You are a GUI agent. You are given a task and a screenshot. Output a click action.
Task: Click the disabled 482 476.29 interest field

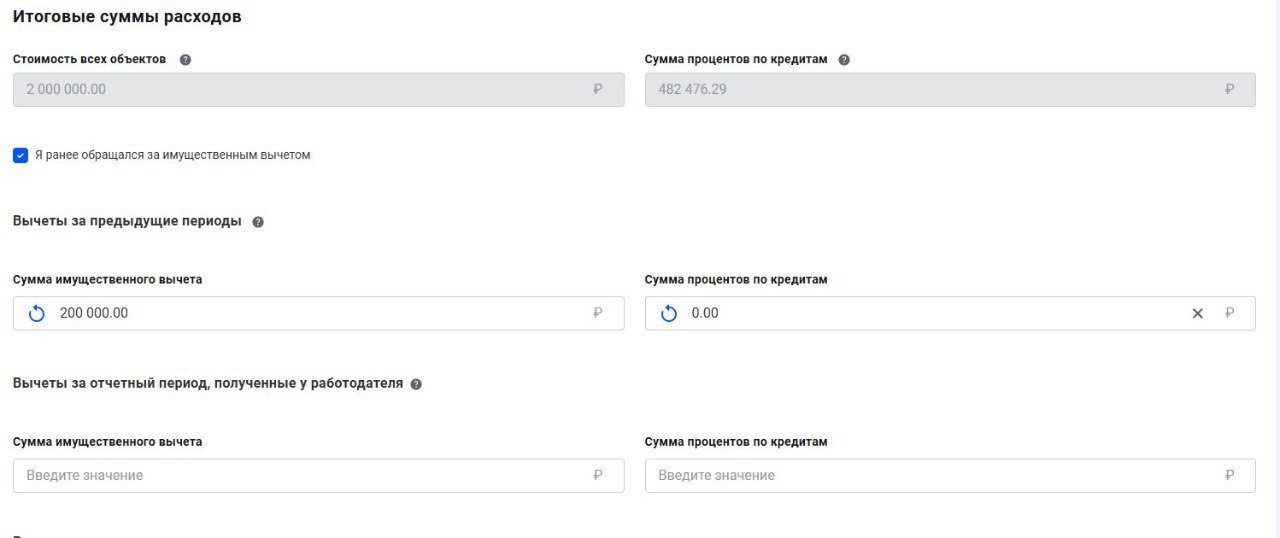[930, 90]
